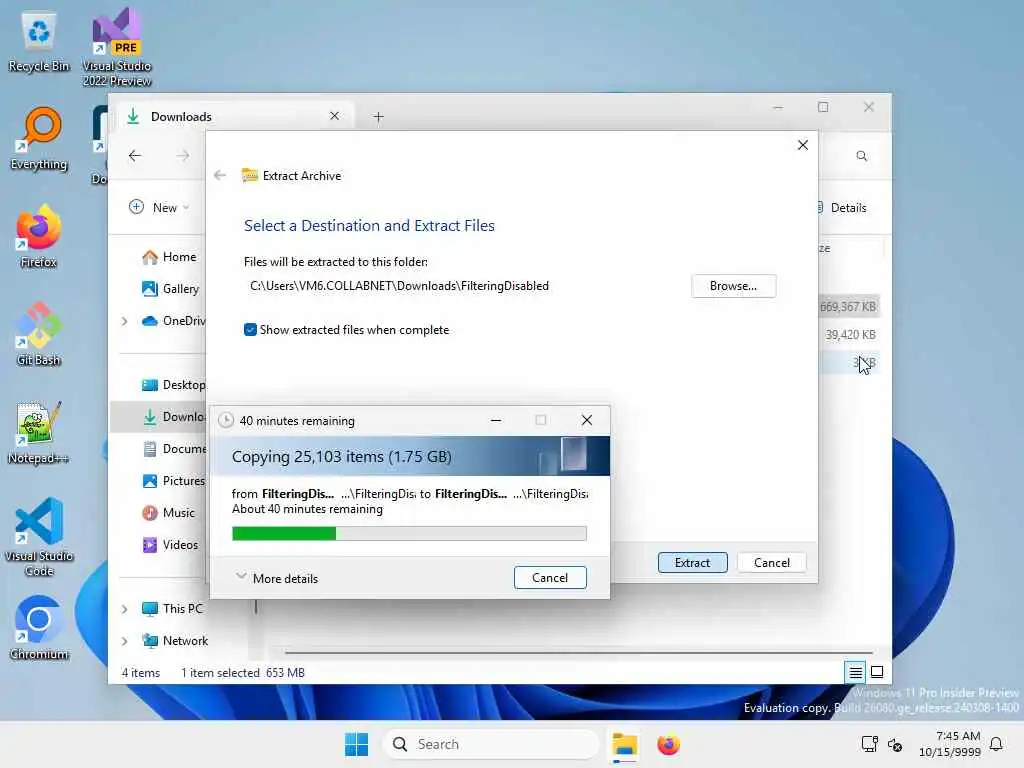1024x768 pixels.
Task: Cancel the file copy operation
Action: tap(550, 577)
